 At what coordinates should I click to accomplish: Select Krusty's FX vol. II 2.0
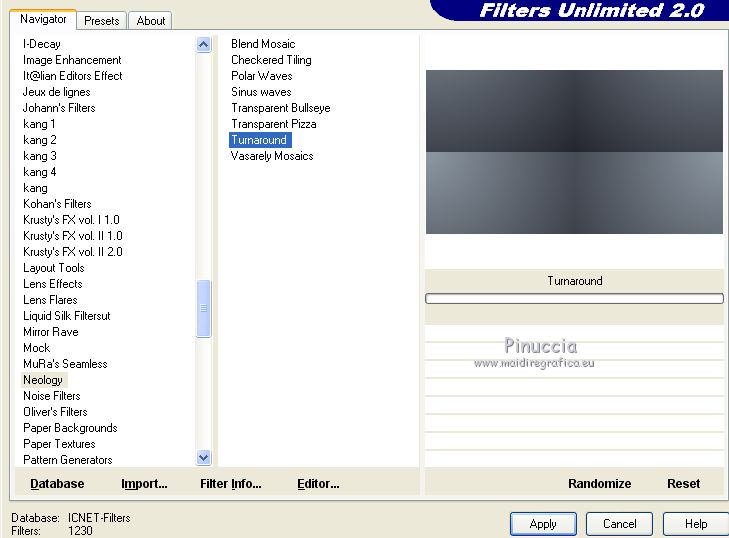pos(73,252)
